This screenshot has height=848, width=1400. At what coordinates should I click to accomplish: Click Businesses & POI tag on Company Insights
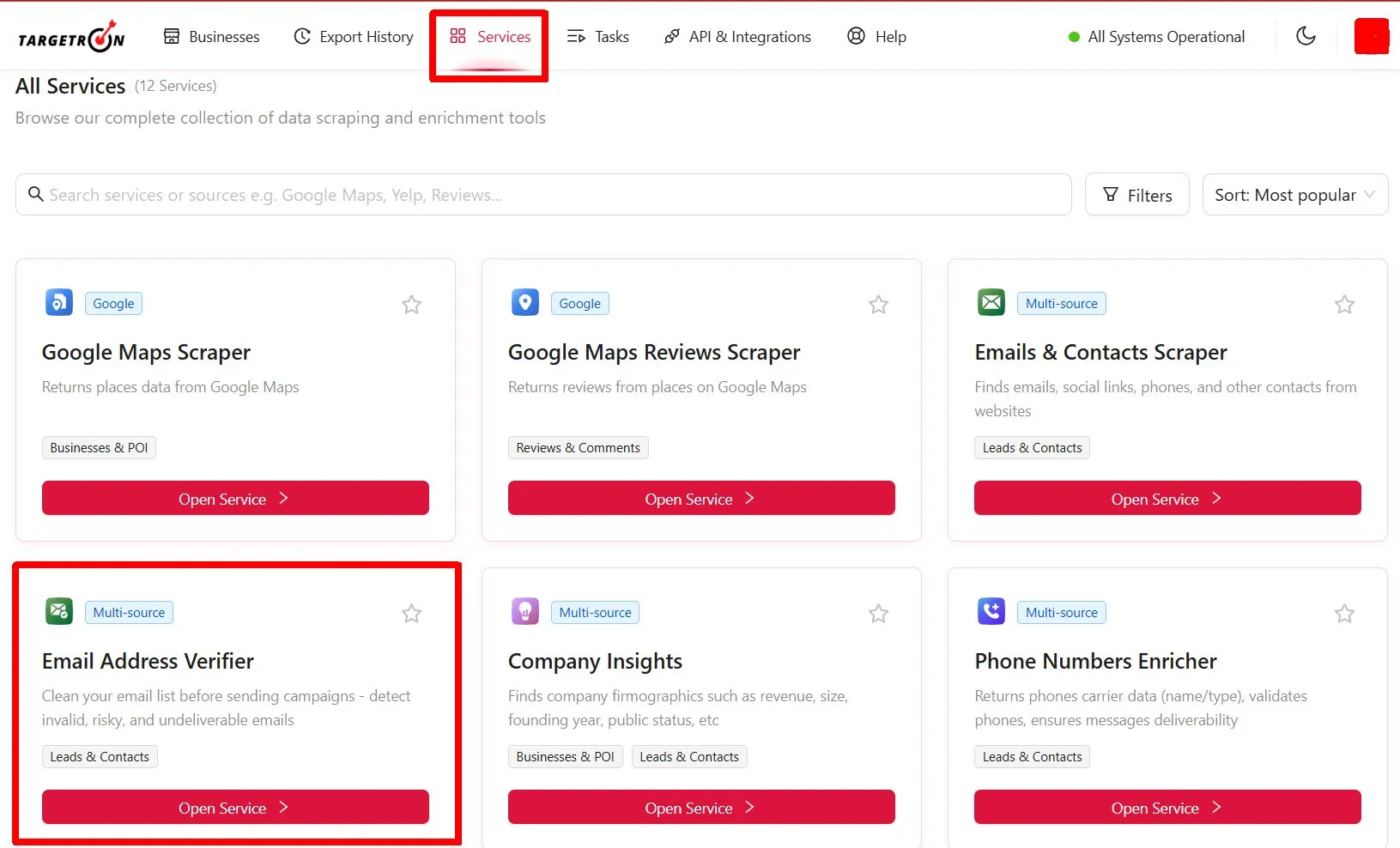pyautogui.click(x=565, y=757)
